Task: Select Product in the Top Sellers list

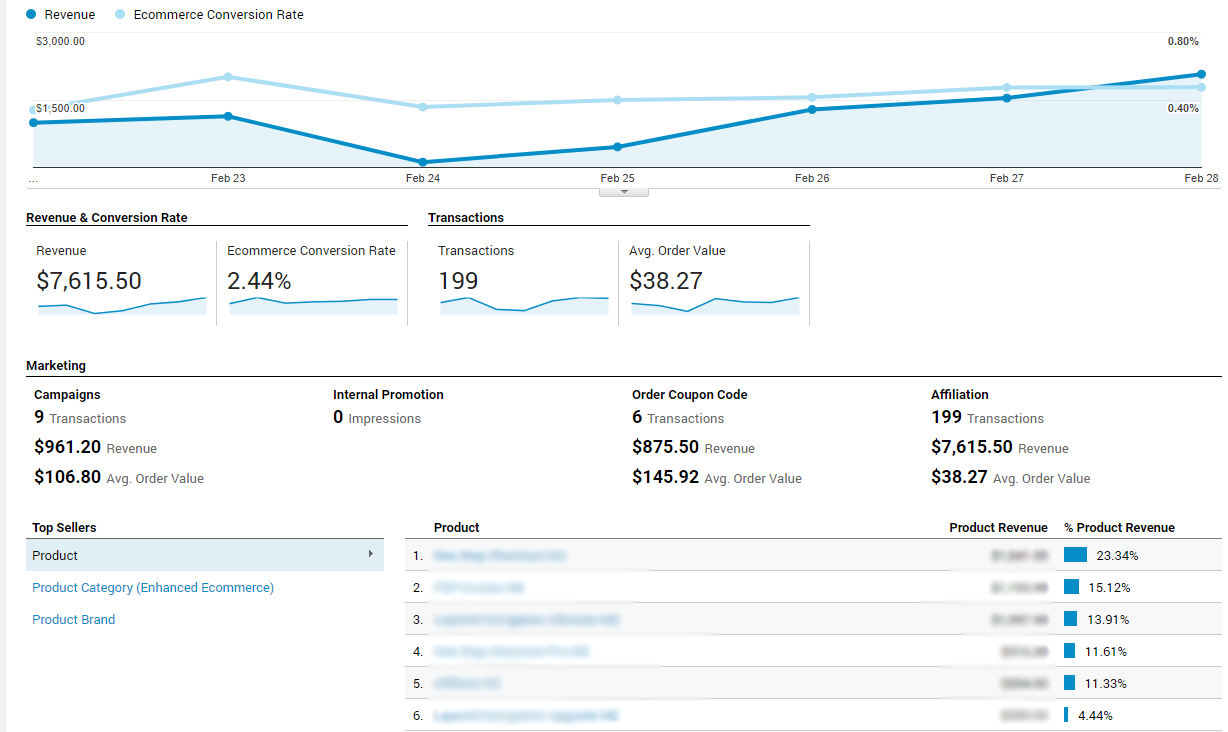Action: (205, 555)
